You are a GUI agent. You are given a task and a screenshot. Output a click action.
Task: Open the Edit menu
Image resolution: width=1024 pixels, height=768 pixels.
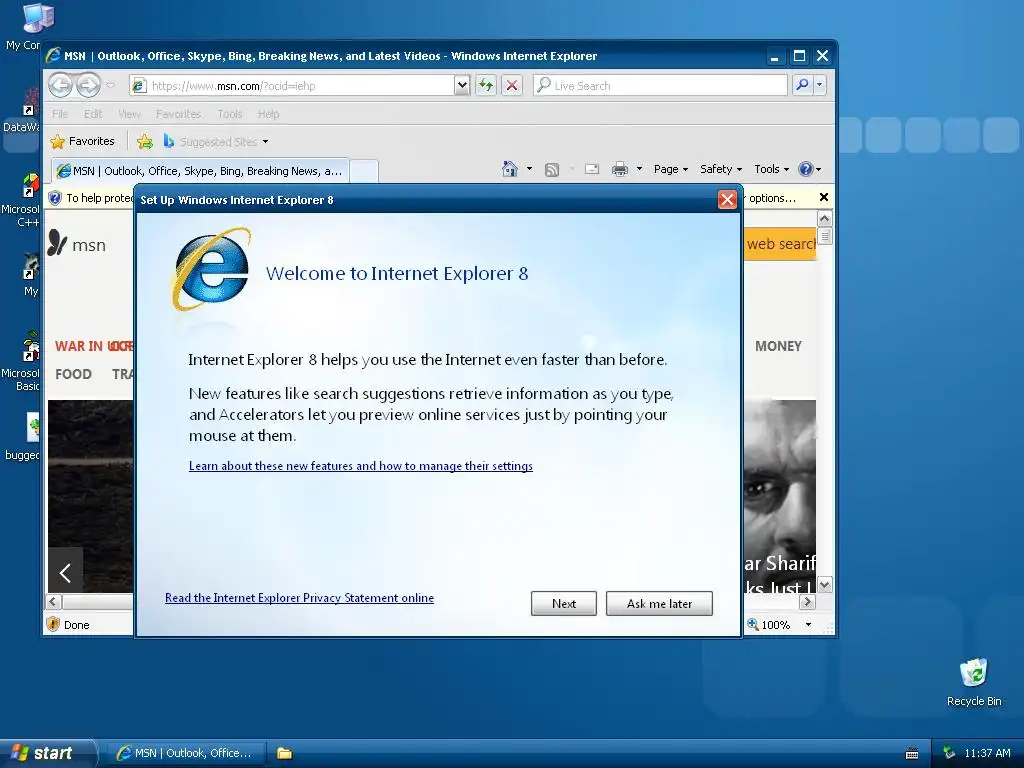pos(93,114)
